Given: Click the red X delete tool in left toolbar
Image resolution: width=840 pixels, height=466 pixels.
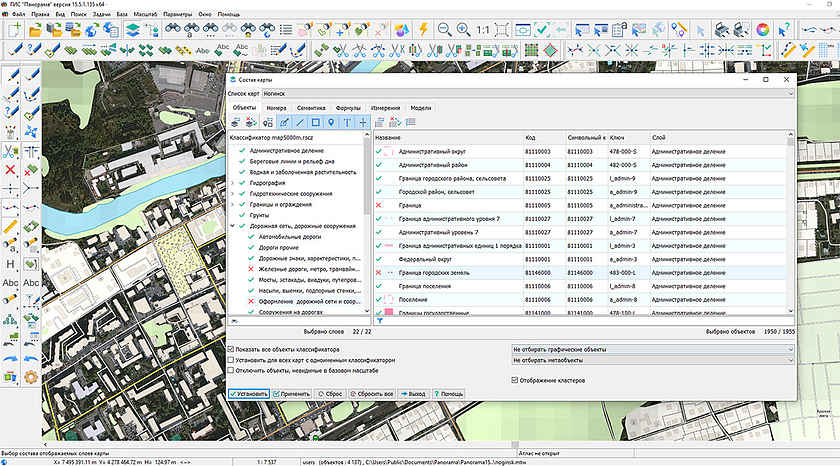Looking at the screenshot, I should point(10,170).
